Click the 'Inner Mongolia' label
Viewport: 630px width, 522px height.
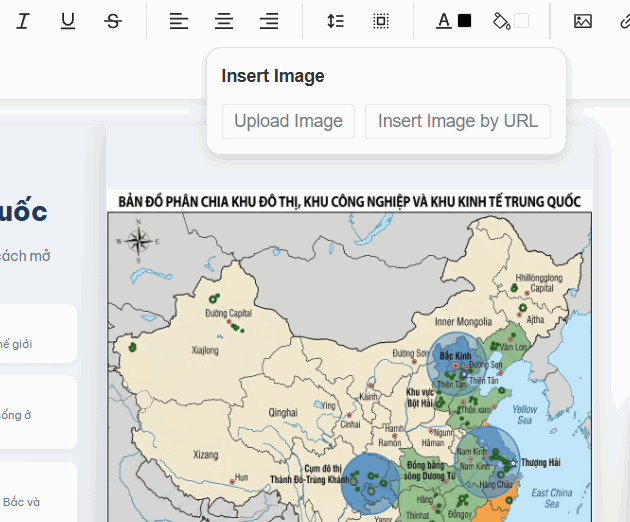(x=463, y=321)
